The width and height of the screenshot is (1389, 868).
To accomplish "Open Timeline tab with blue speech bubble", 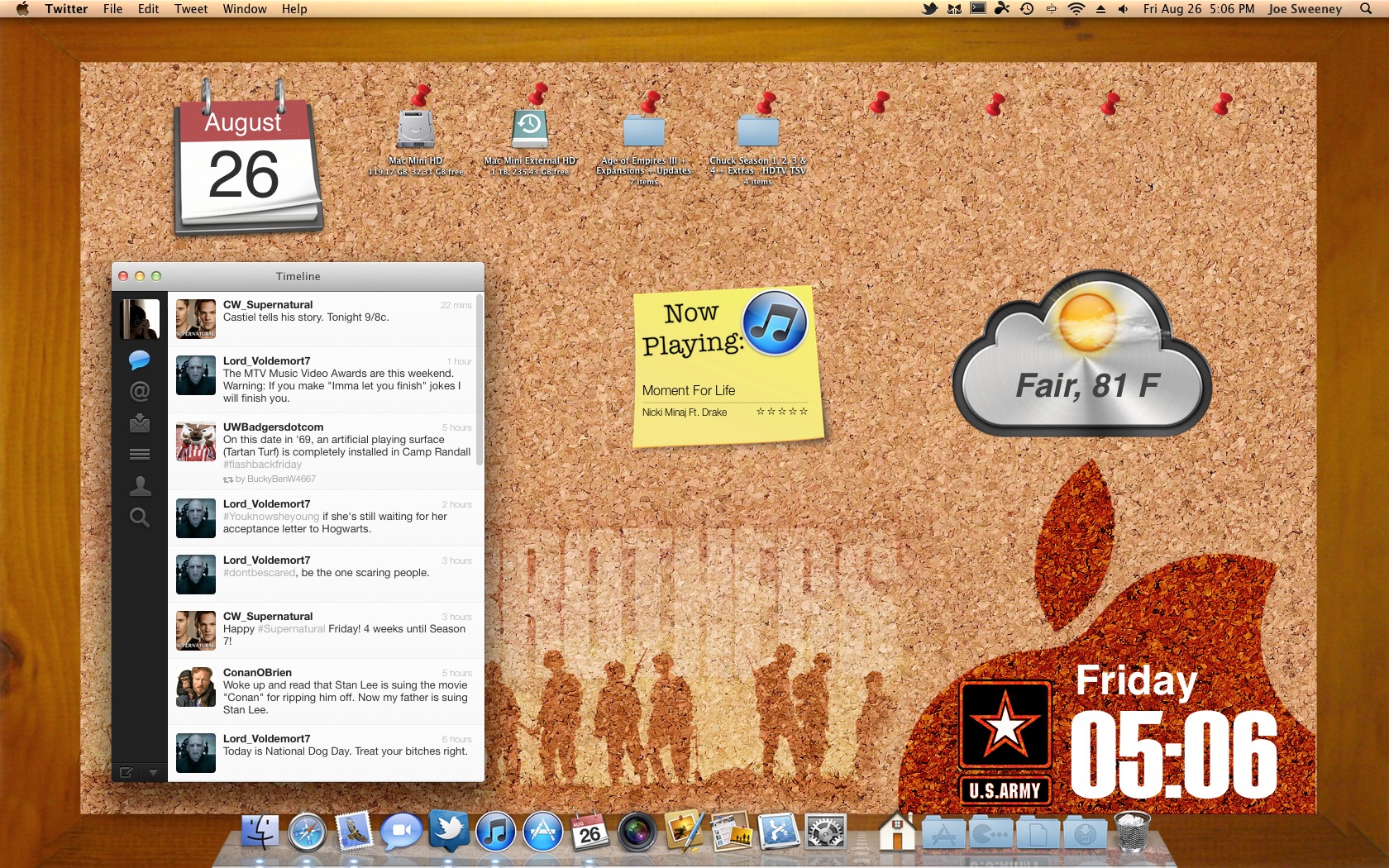I will (x=139, y=360).
